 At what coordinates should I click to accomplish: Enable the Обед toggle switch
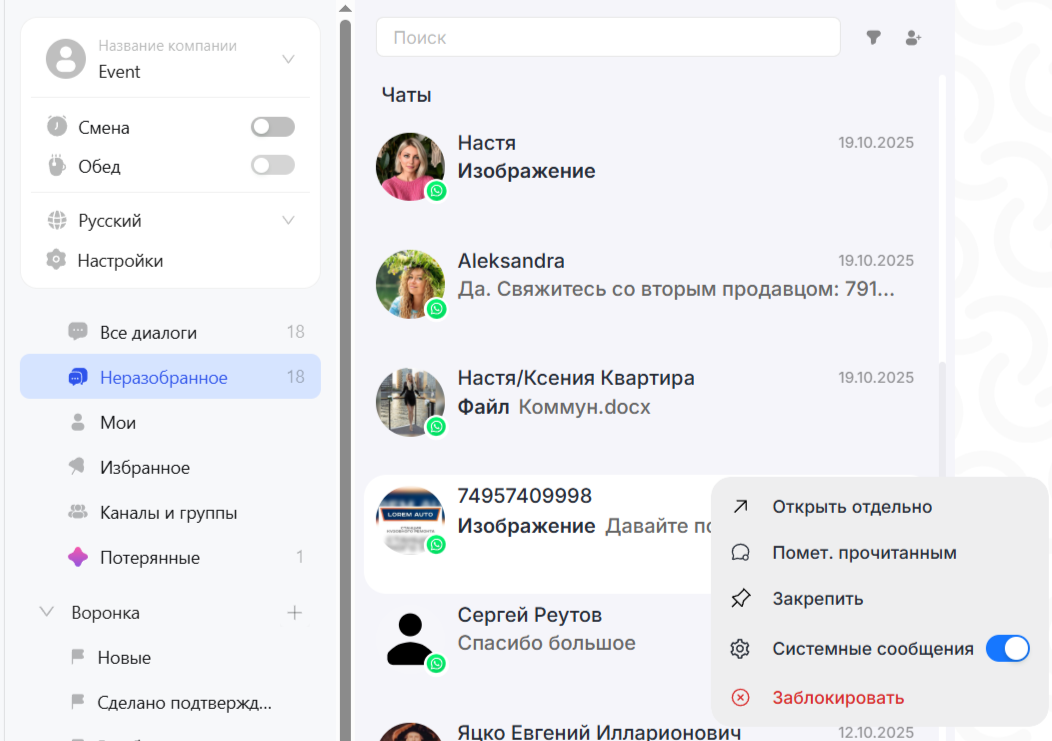272,166
